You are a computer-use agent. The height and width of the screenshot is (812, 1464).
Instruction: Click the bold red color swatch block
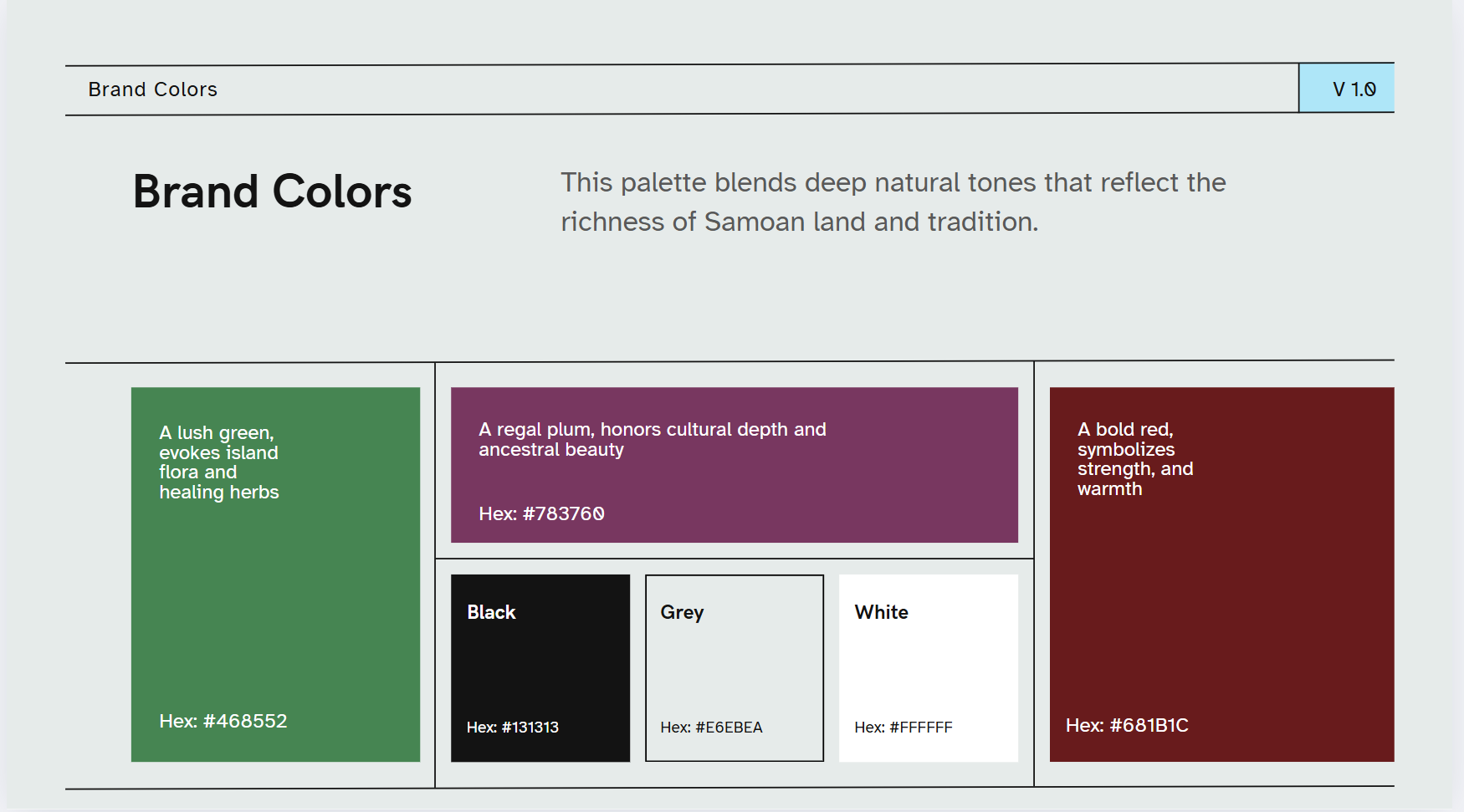click(x=1221, y=575)
